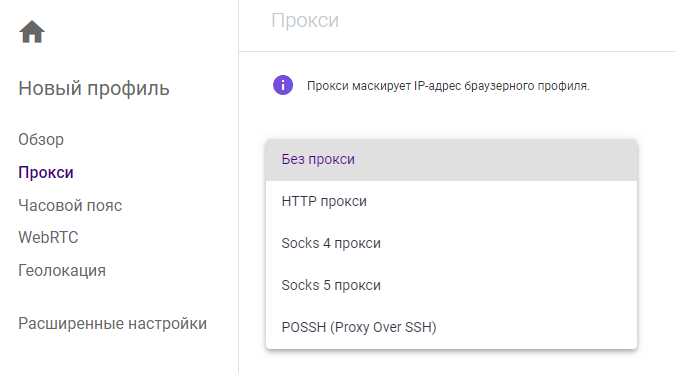
Task: Navigate to Геолокация settings
Action: pyautogui.click(x=62, y=271)
